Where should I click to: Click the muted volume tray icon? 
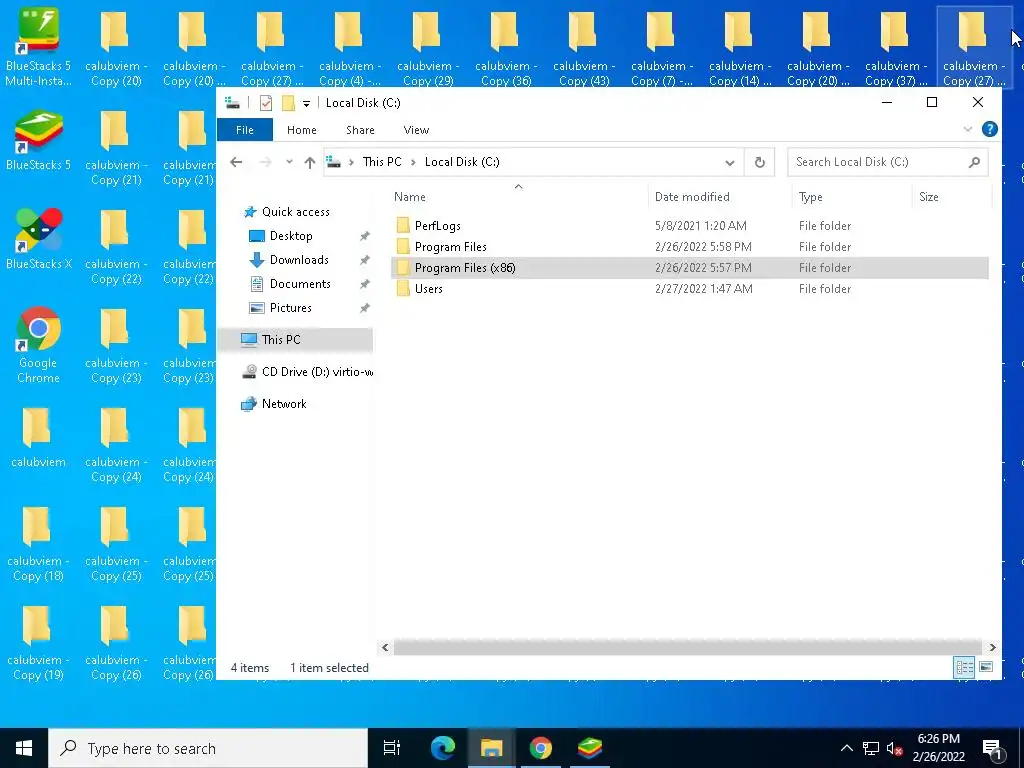[894, 748]
